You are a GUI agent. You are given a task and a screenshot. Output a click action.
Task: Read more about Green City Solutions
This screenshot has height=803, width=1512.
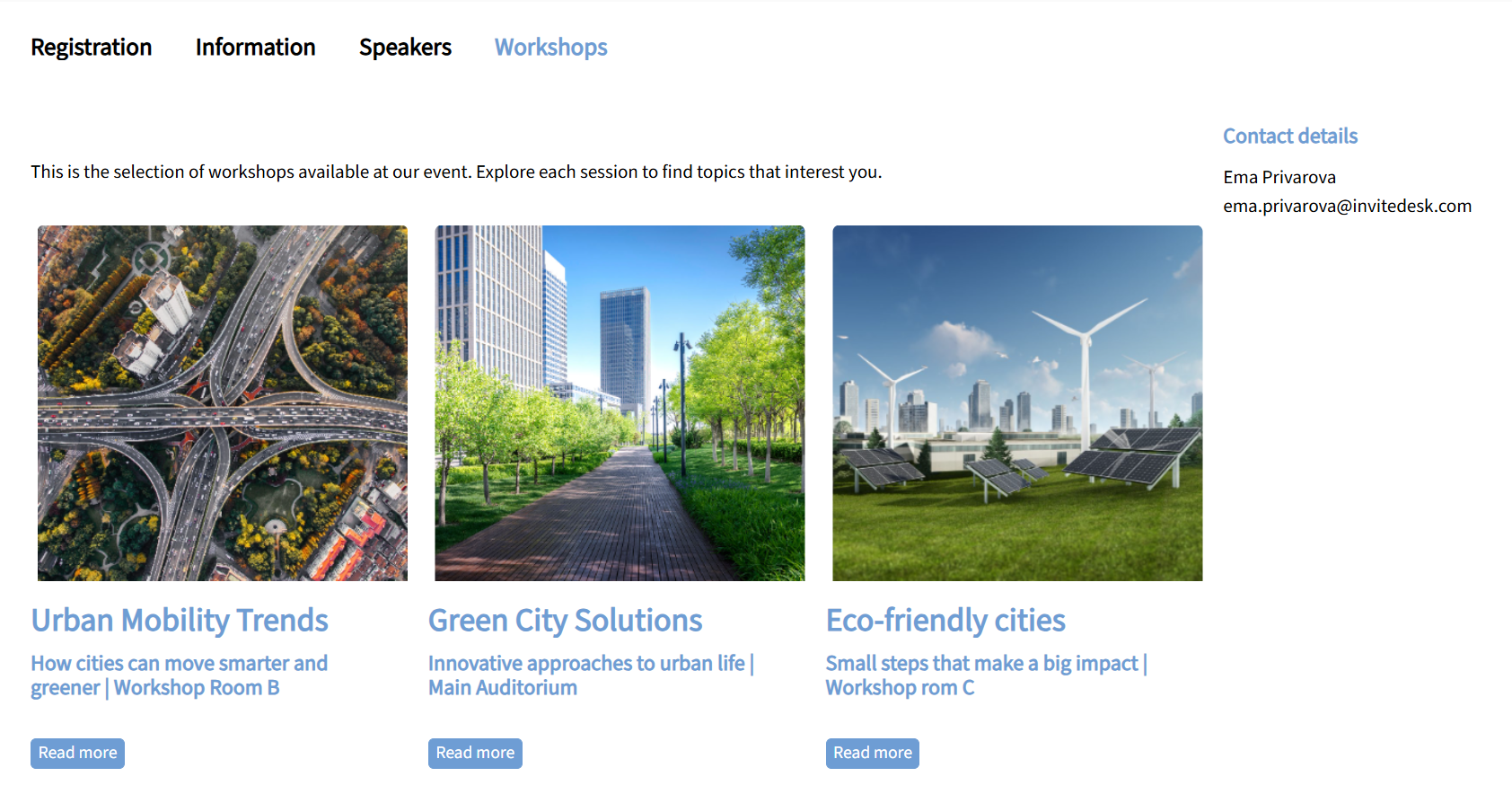pyautogui.click(x=475, y=754)
